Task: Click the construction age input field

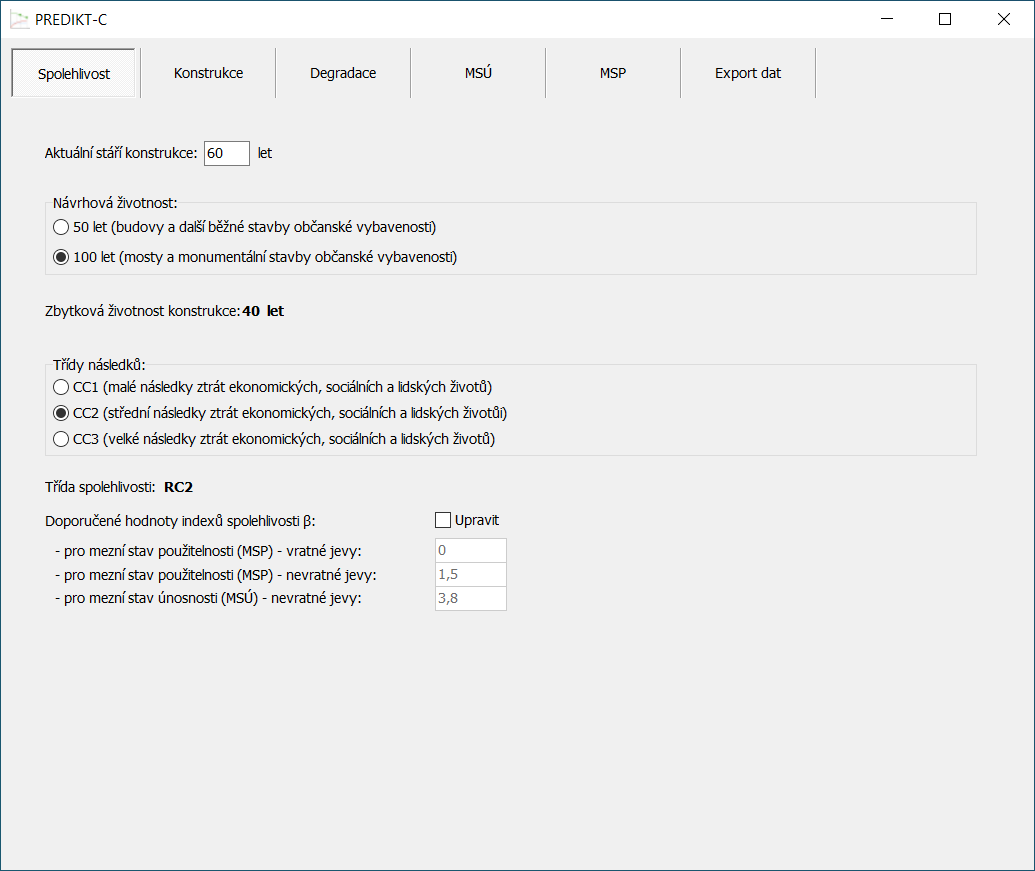Action: point(226,153)
